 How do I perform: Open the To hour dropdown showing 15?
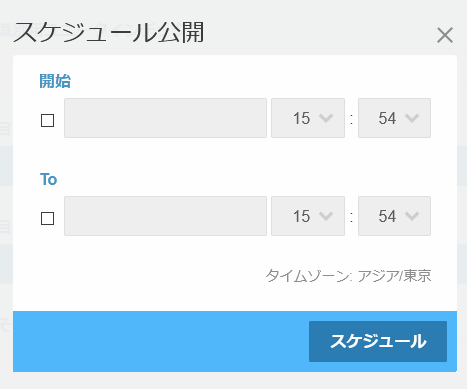(x=308, y=216)
